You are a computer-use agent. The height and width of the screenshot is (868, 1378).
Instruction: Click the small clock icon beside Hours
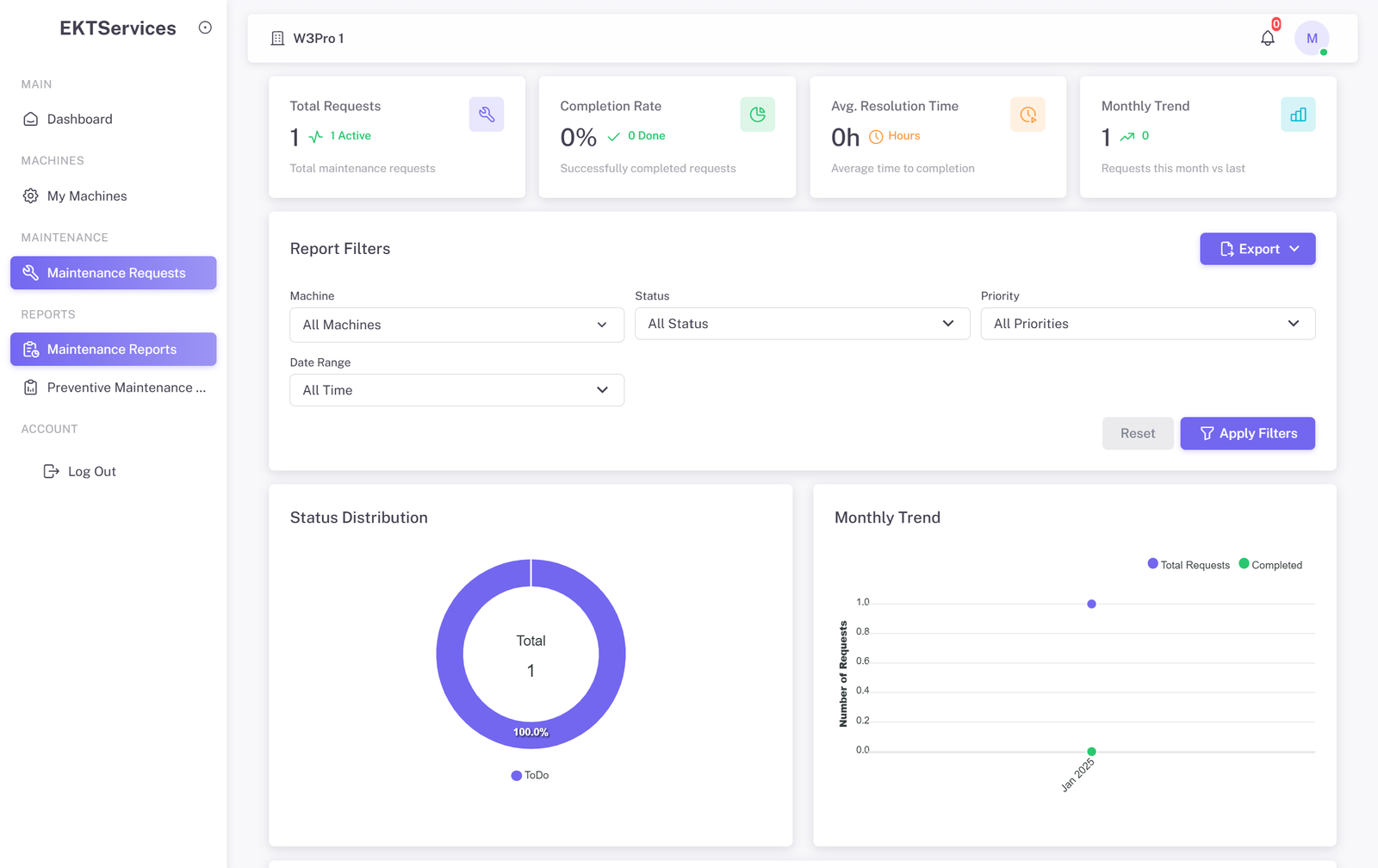coord(876,136)
